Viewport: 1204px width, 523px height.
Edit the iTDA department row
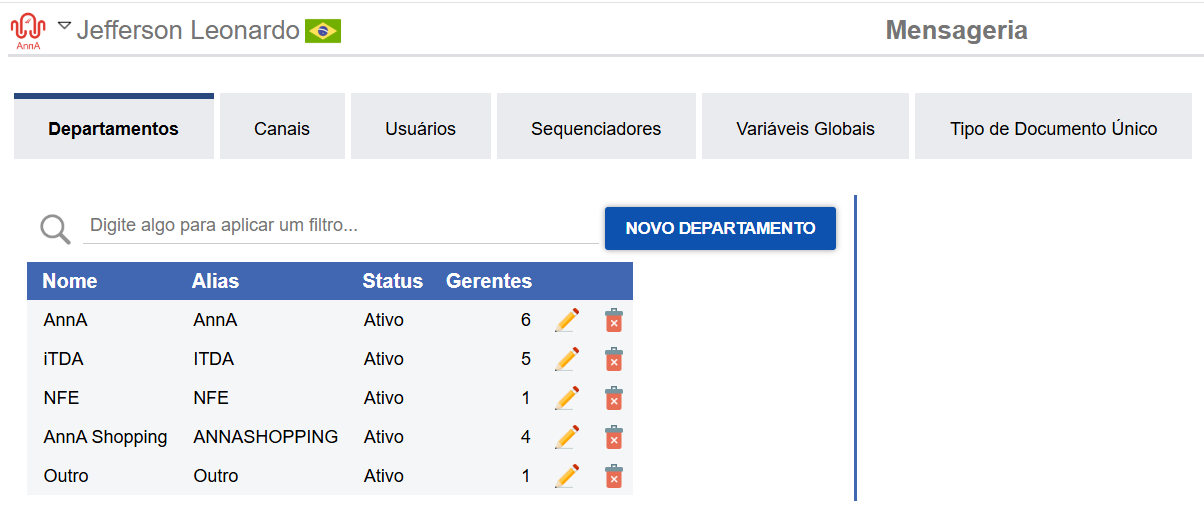pos(567,359)
